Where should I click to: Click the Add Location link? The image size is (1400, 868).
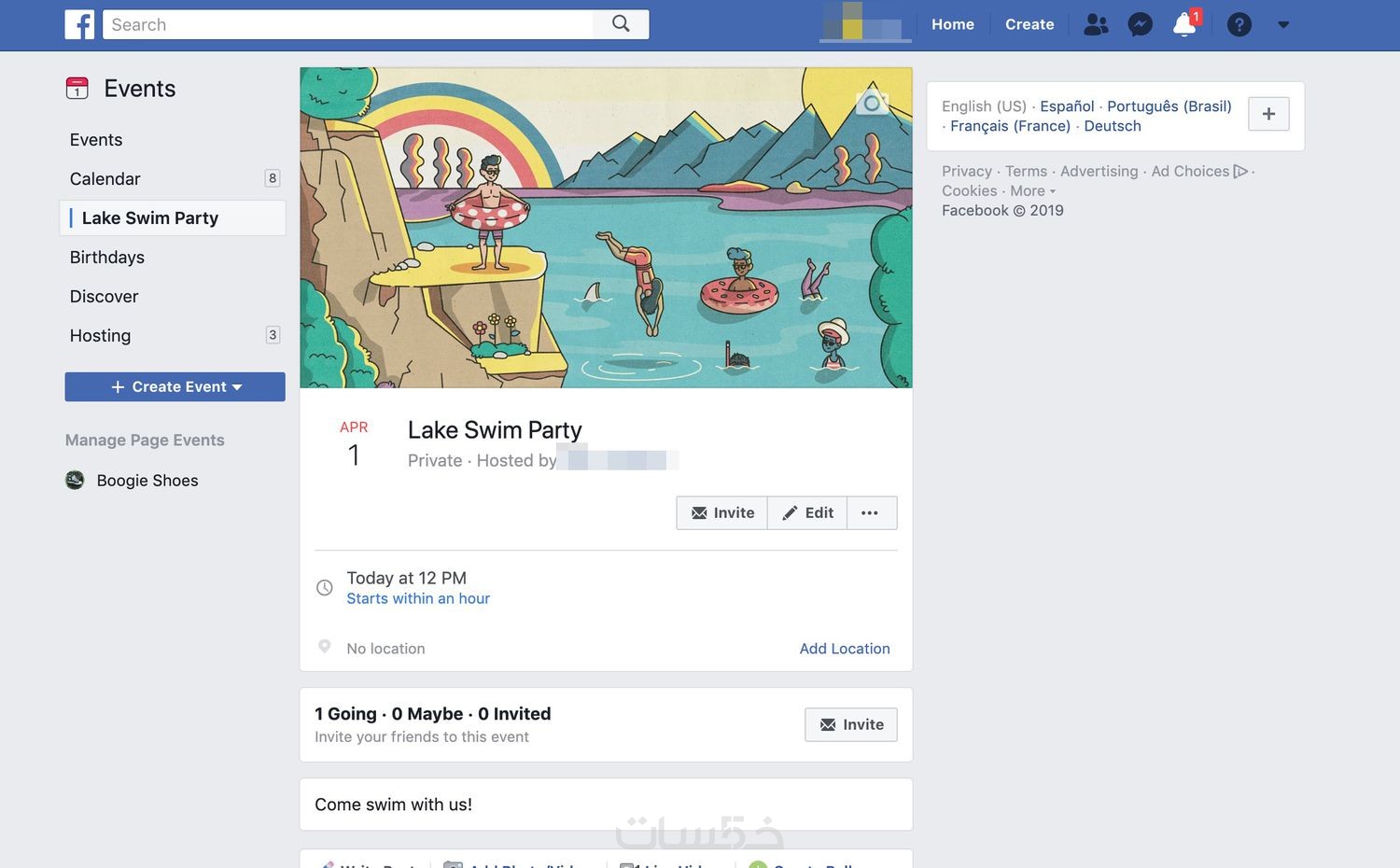pos(844,649)
